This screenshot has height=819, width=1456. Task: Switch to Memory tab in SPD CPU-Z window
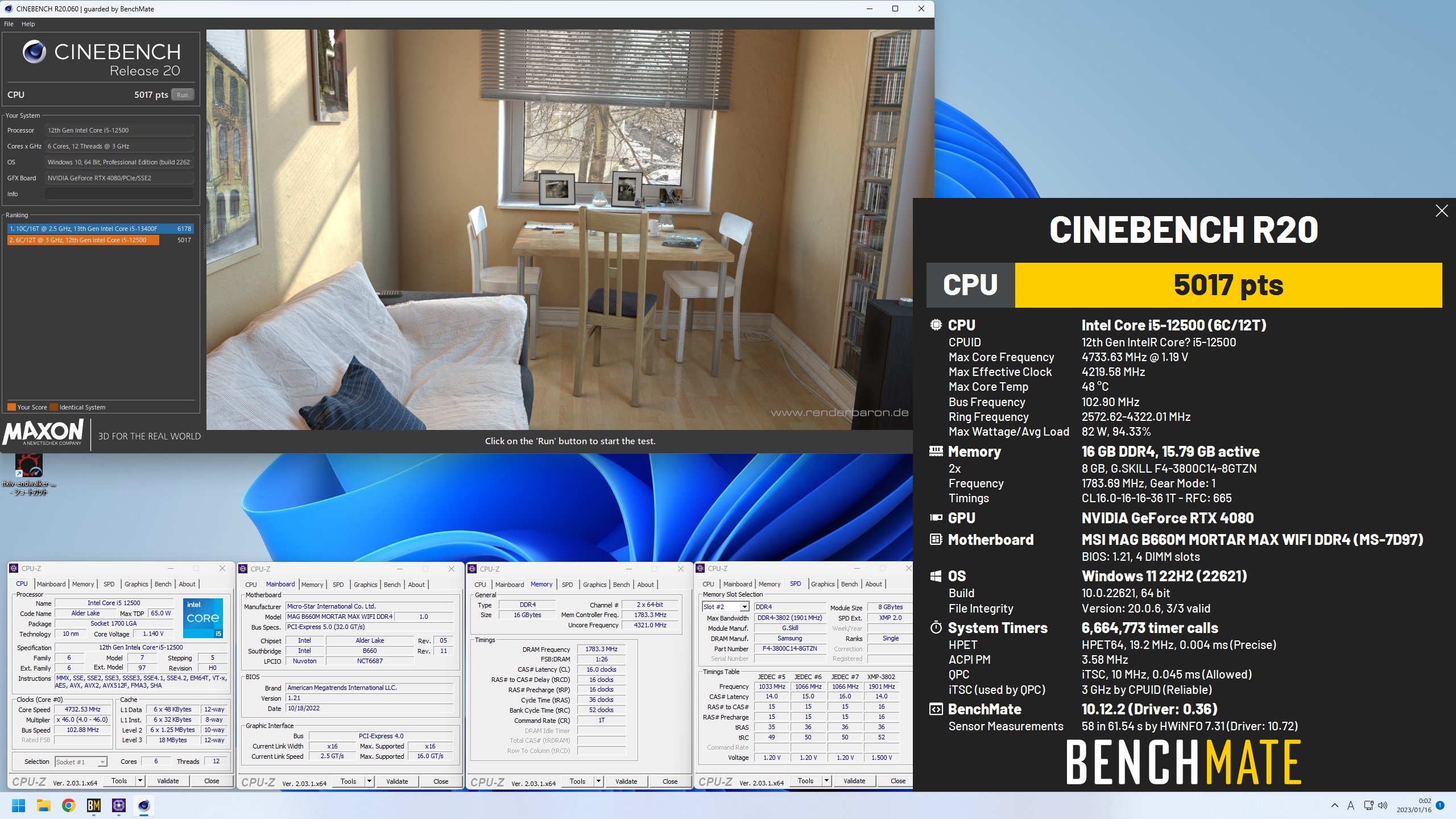point(770,584)
